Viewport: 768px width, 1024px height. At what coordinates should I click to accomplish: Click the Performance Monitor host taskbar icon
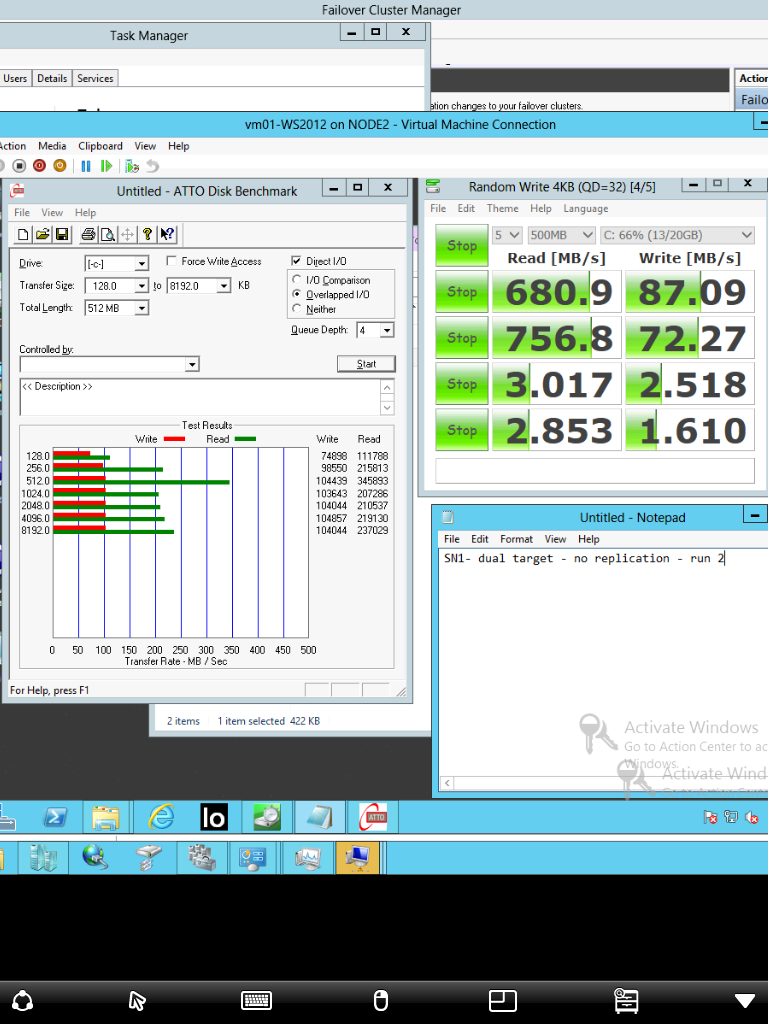pos(307,857)
